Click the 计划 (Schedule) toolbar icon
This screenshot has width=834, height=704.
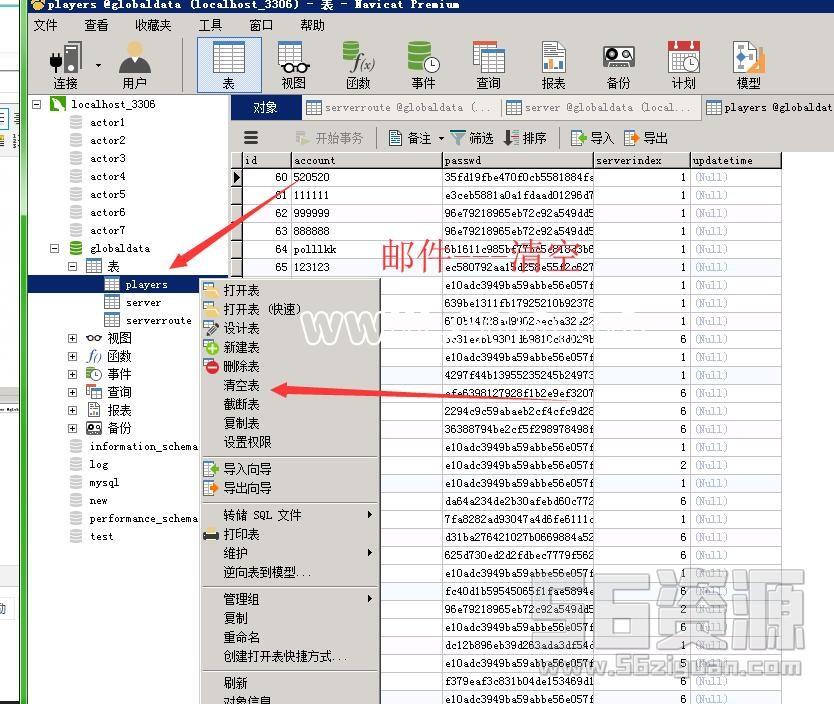[x=683, y=64]
